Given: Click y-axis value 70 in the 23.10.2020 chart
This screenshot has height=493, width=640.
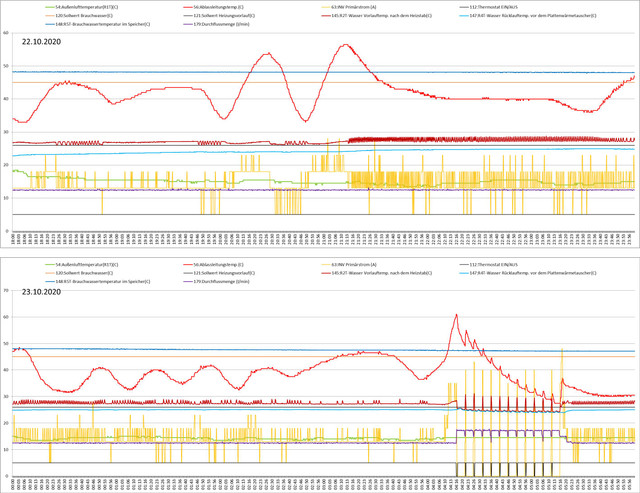Looking at the screenshot, I should pyautogui.click(x=6, y=290).
